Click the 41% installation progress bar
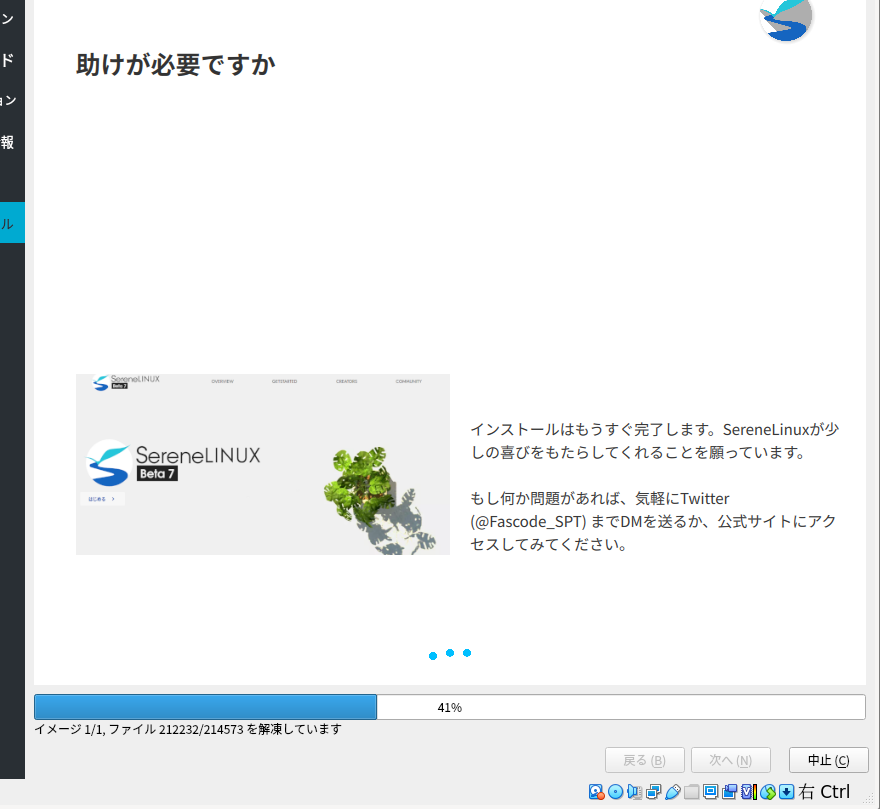 click(450, 707)
